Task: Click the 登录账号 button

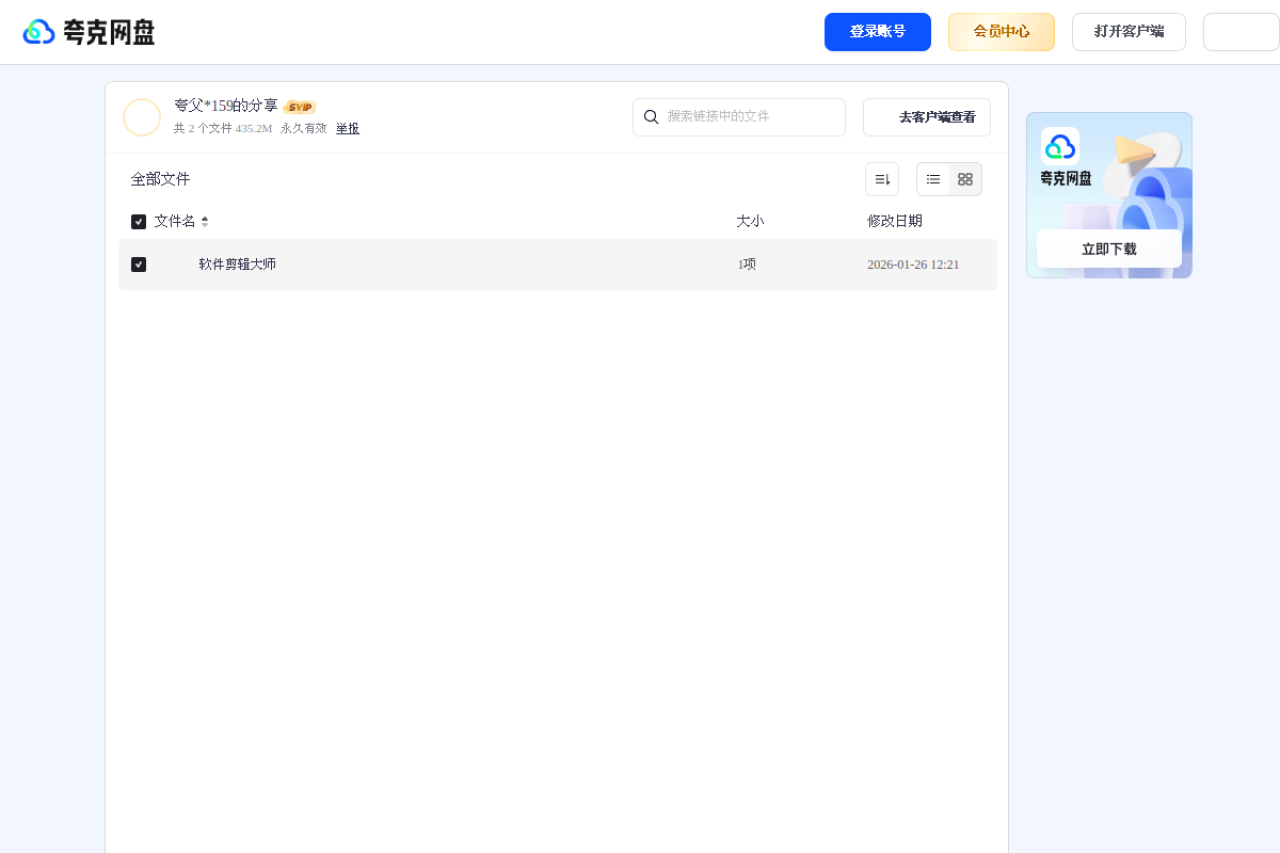Action: point(877,31)
